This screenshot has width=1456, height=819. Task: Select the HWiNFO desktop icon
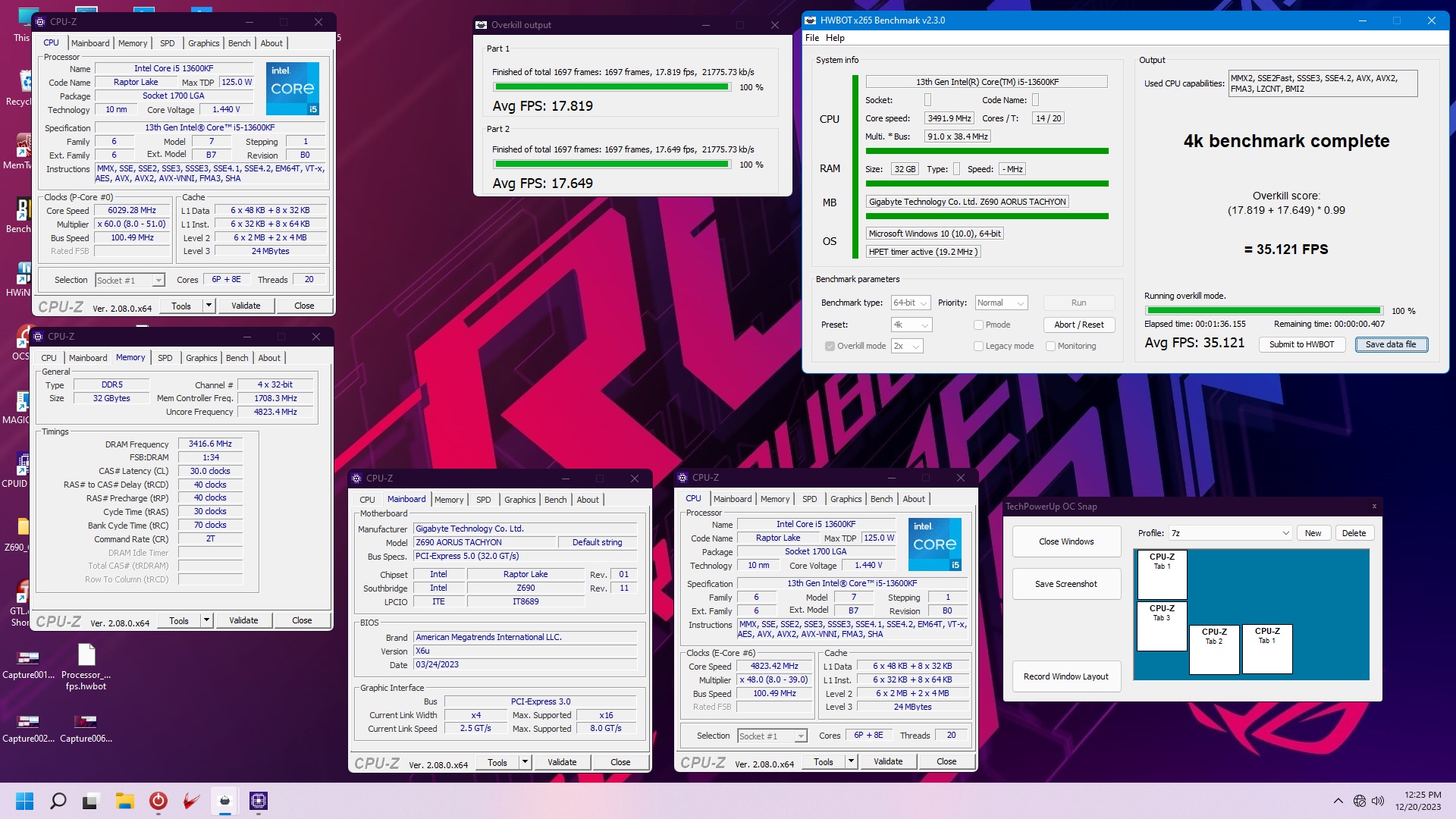[x=20, y=279]
